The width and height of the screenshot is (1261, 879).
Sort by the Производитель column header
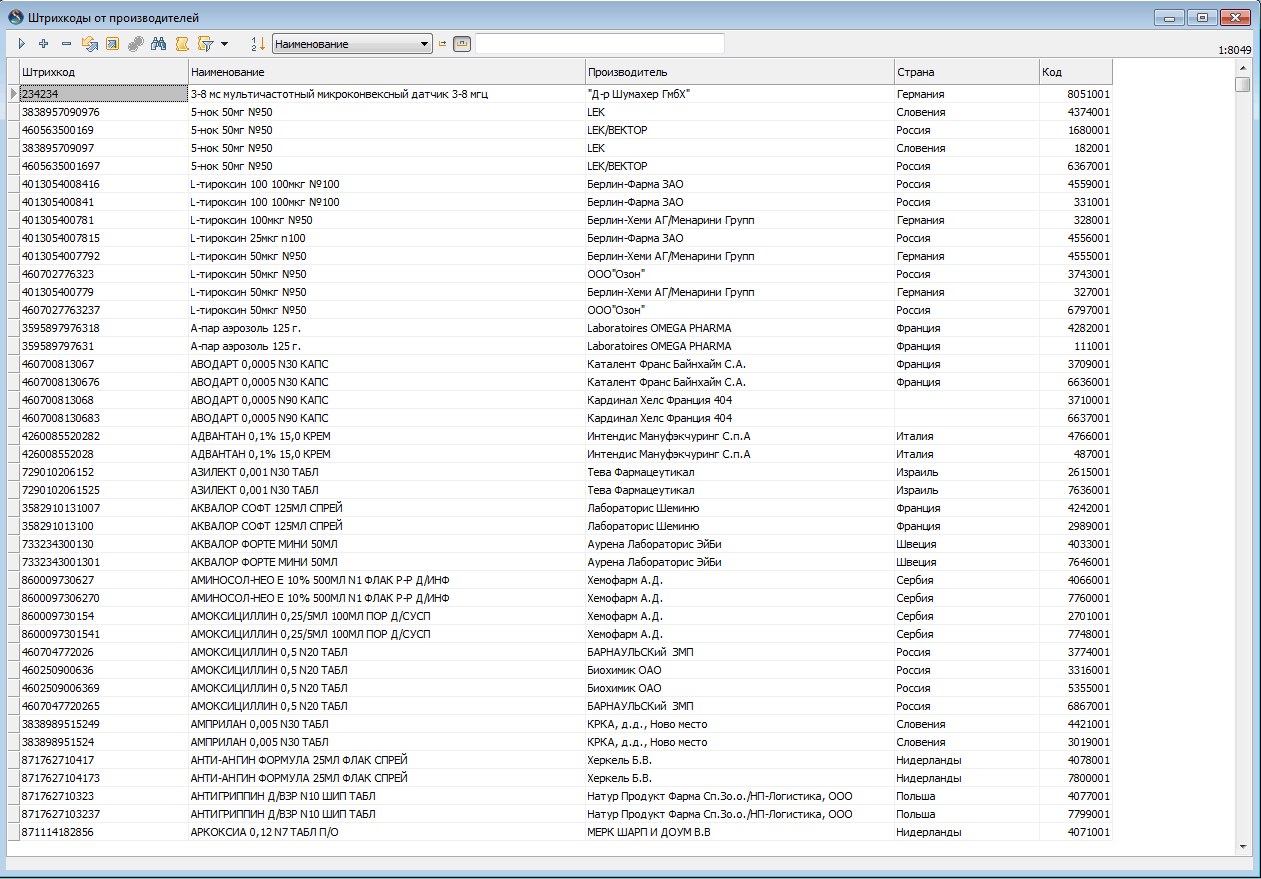coord(739,72)
